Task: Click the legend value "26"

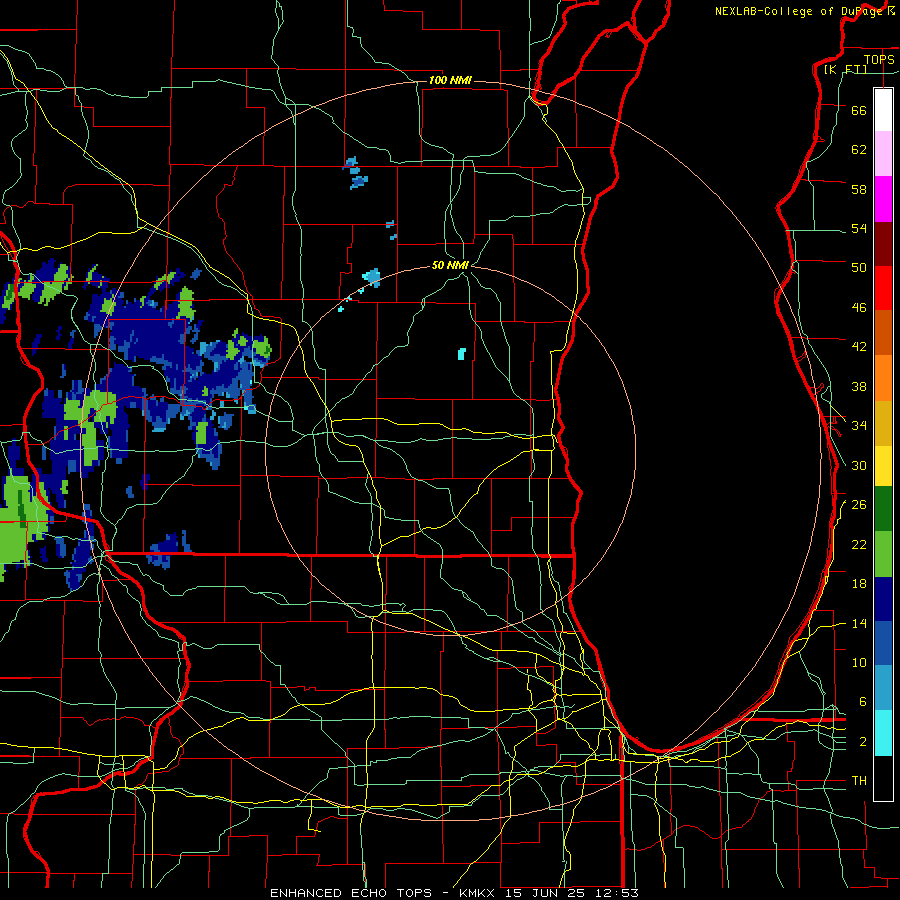Action: pyautogui.click(x=859, y=505)
